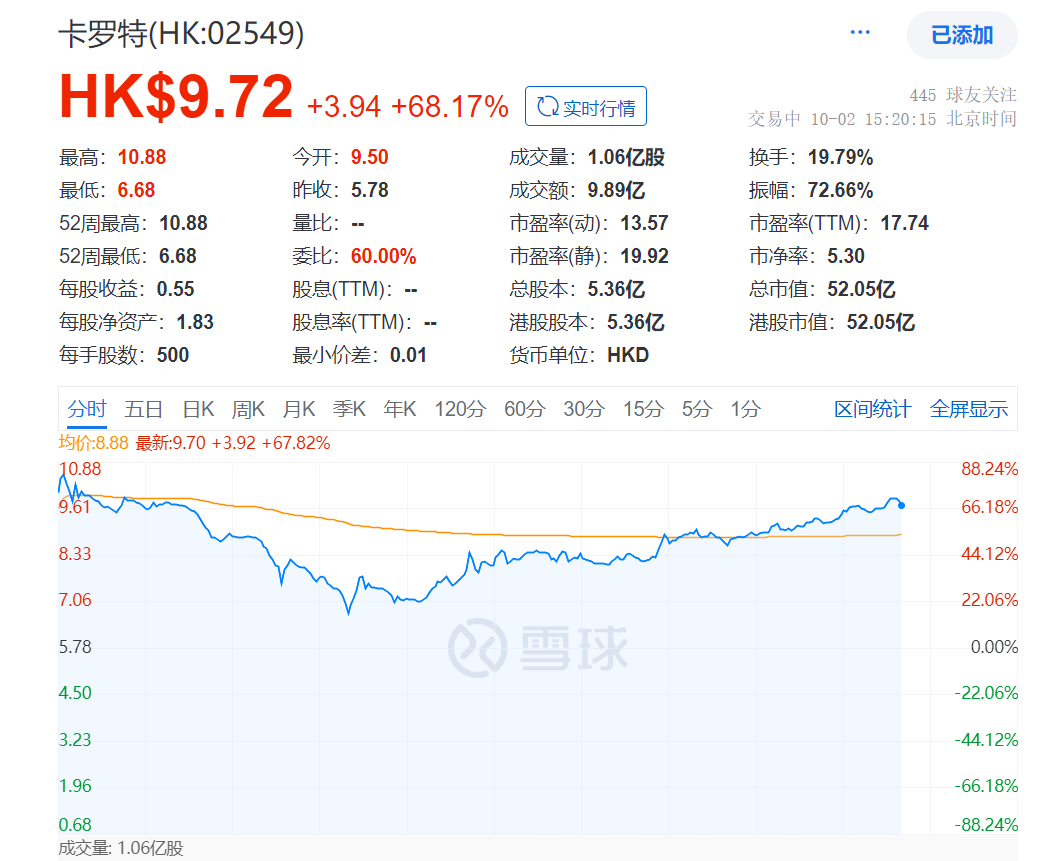Click the current price HK$9.72
The width and height of the screenshot is (1062, 861).
click(176, 97)
